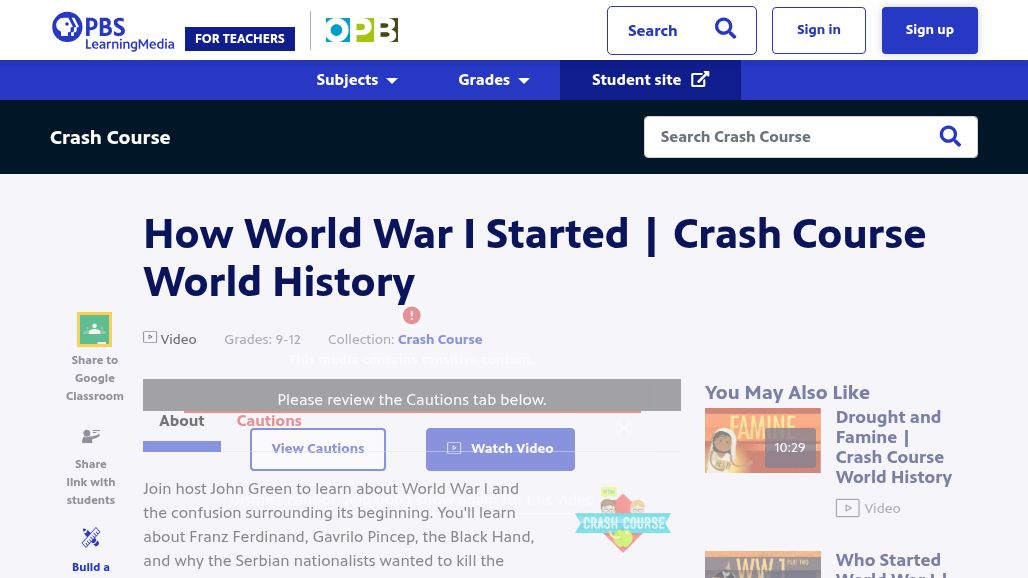Click the sensitive content warning icon
This screenshot has height=578, width=1028.
click(412, 315)
